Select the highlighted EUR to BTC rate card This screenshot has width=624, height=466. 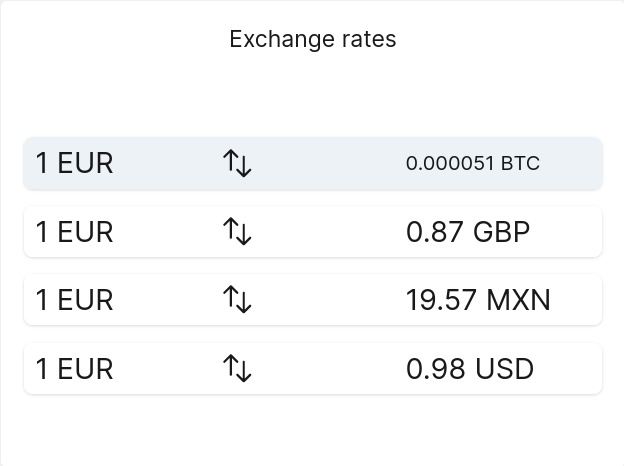pos(313,163)
